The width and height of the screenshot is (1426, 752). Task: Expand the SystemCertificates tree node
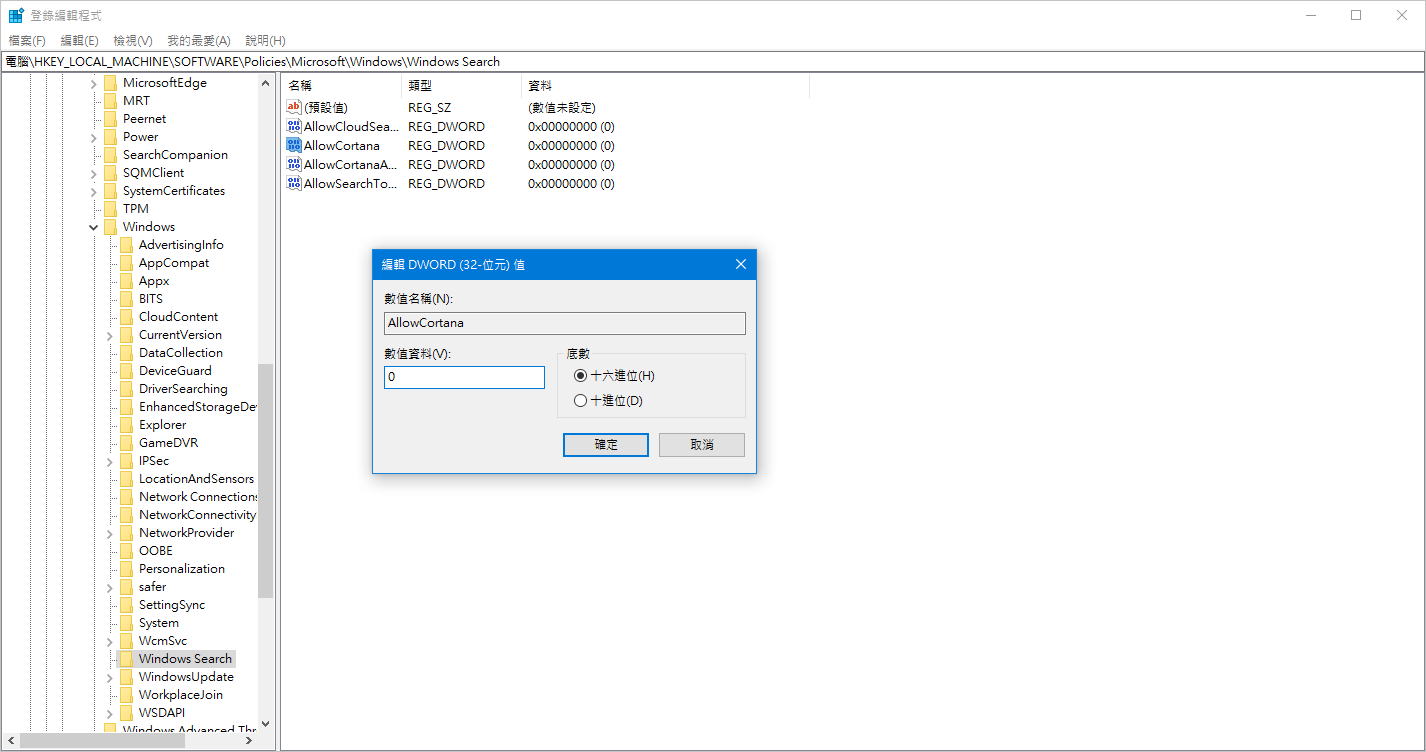pos(94,191)
